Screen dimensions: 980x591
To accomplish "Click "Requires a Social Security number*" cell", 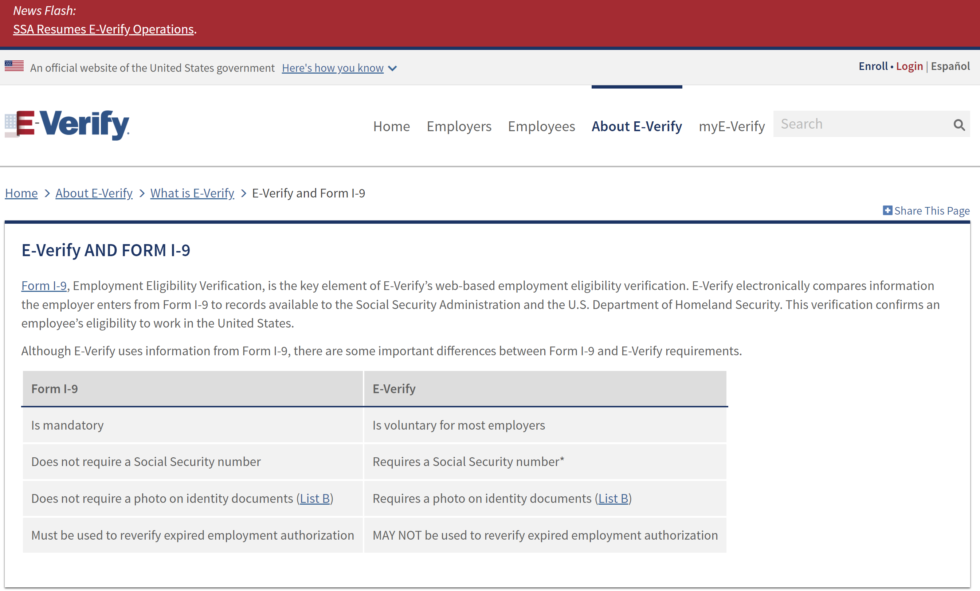I will click(x=545, y=462).
